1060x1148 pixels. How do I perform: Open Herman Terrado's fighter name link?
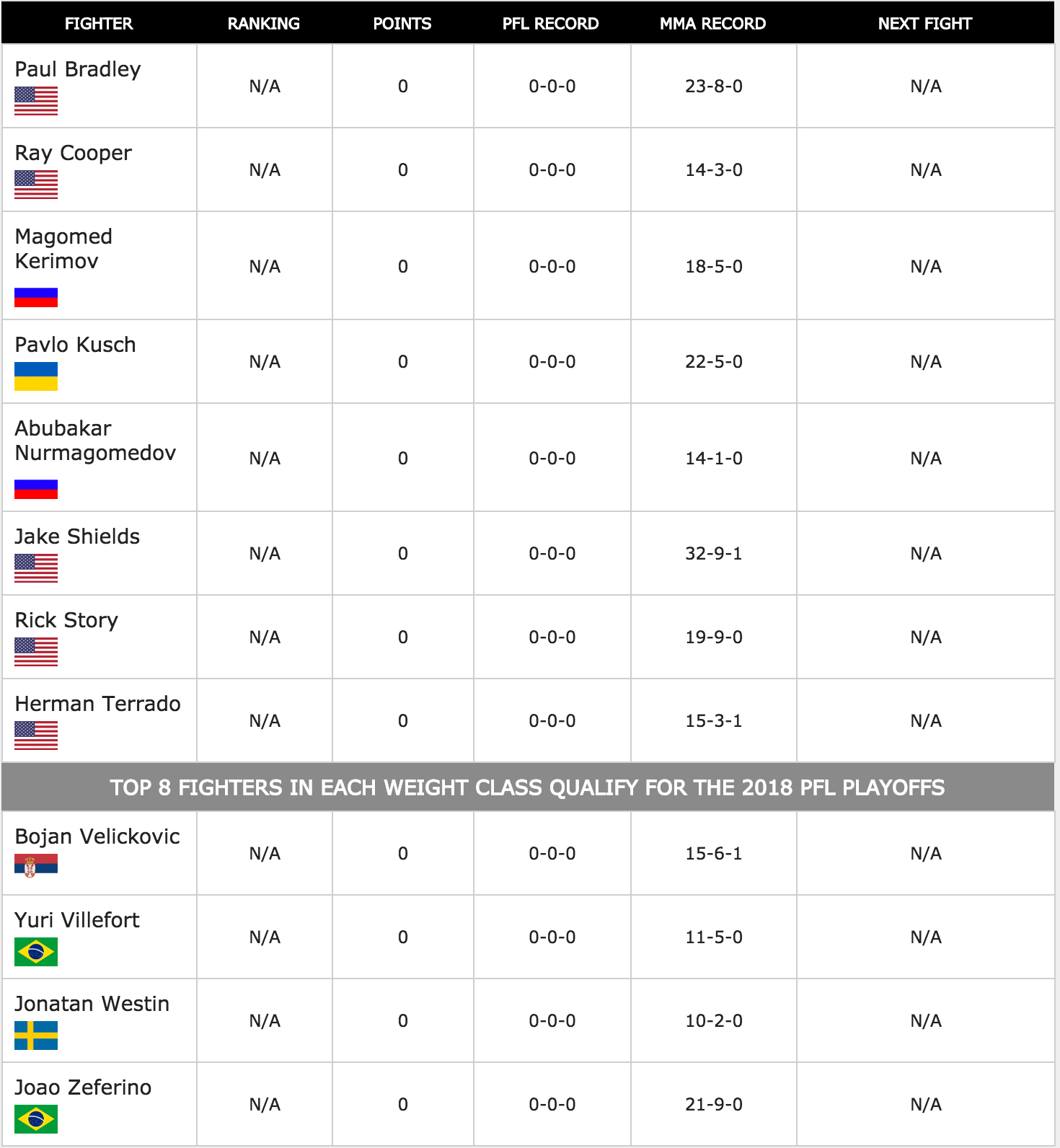[x=98, y=704]
